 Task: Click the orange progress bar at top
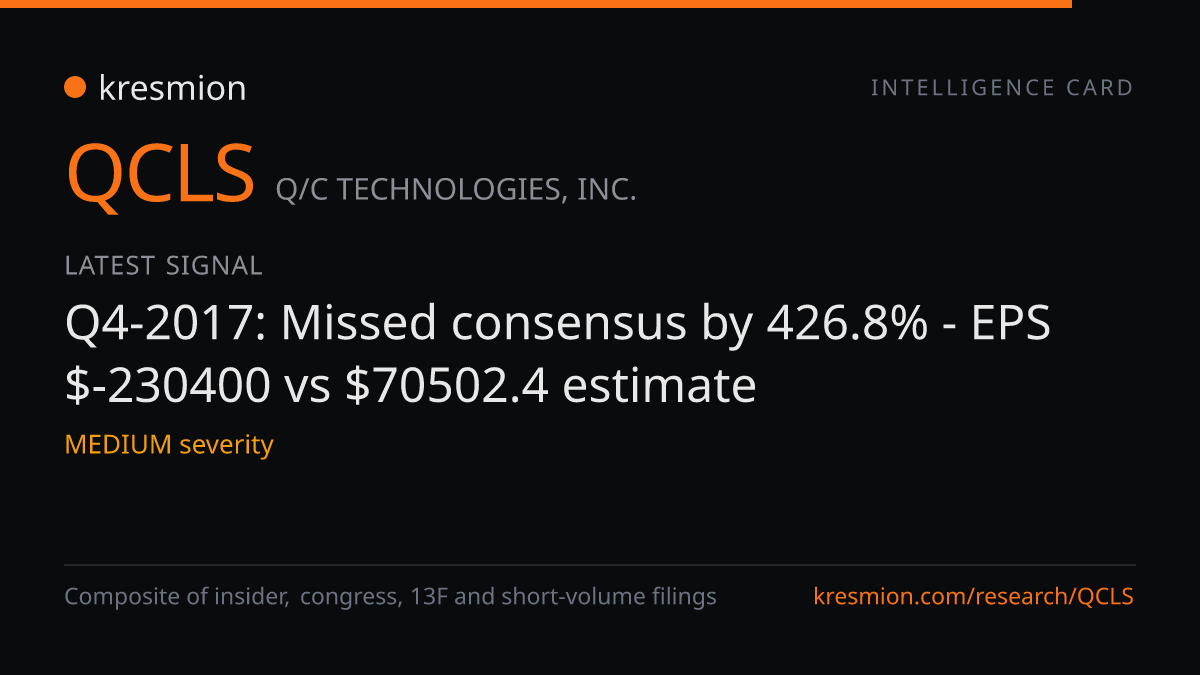(x=536, y=4)
